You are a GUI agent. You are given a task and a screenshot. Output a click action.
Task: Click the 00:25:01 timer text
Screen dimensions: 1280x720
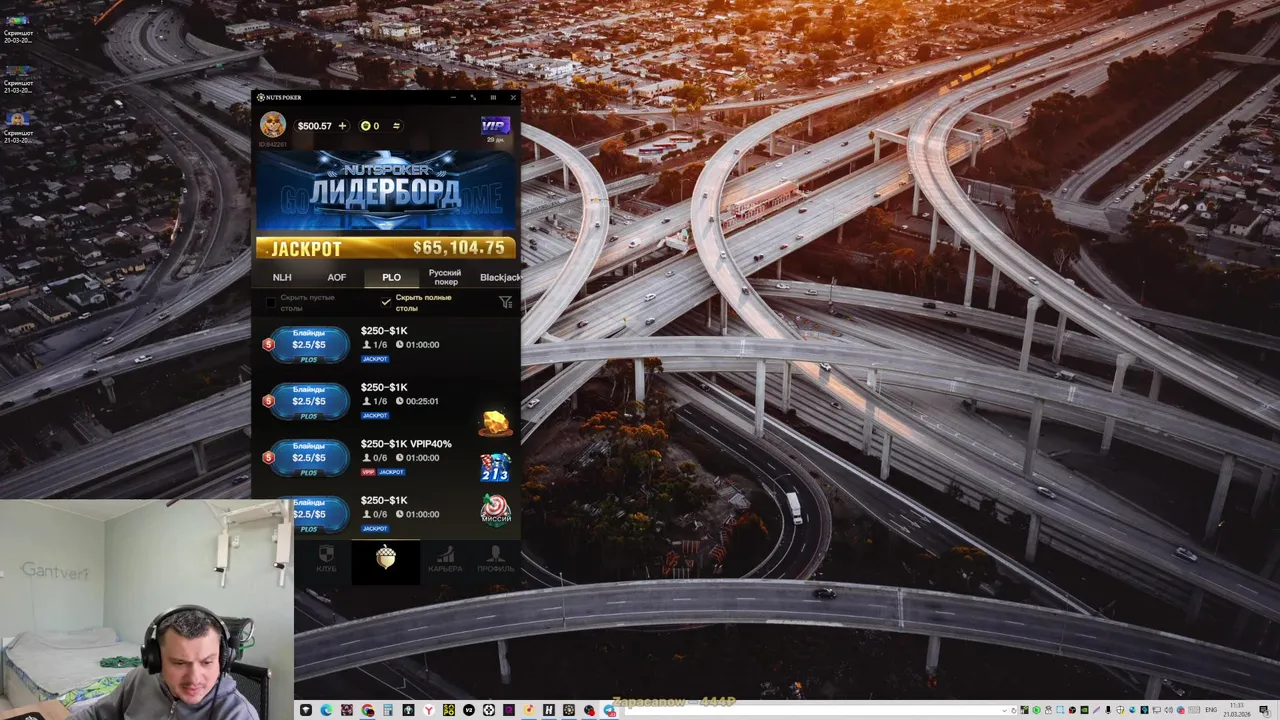pos(422,401)
